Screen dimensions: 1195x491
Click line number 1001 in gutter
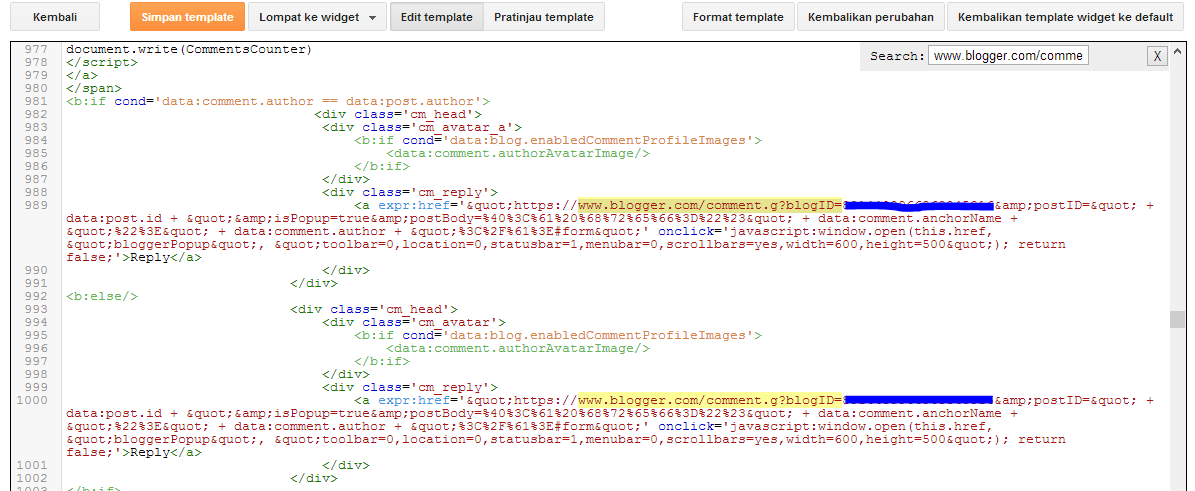coord(33,465)
